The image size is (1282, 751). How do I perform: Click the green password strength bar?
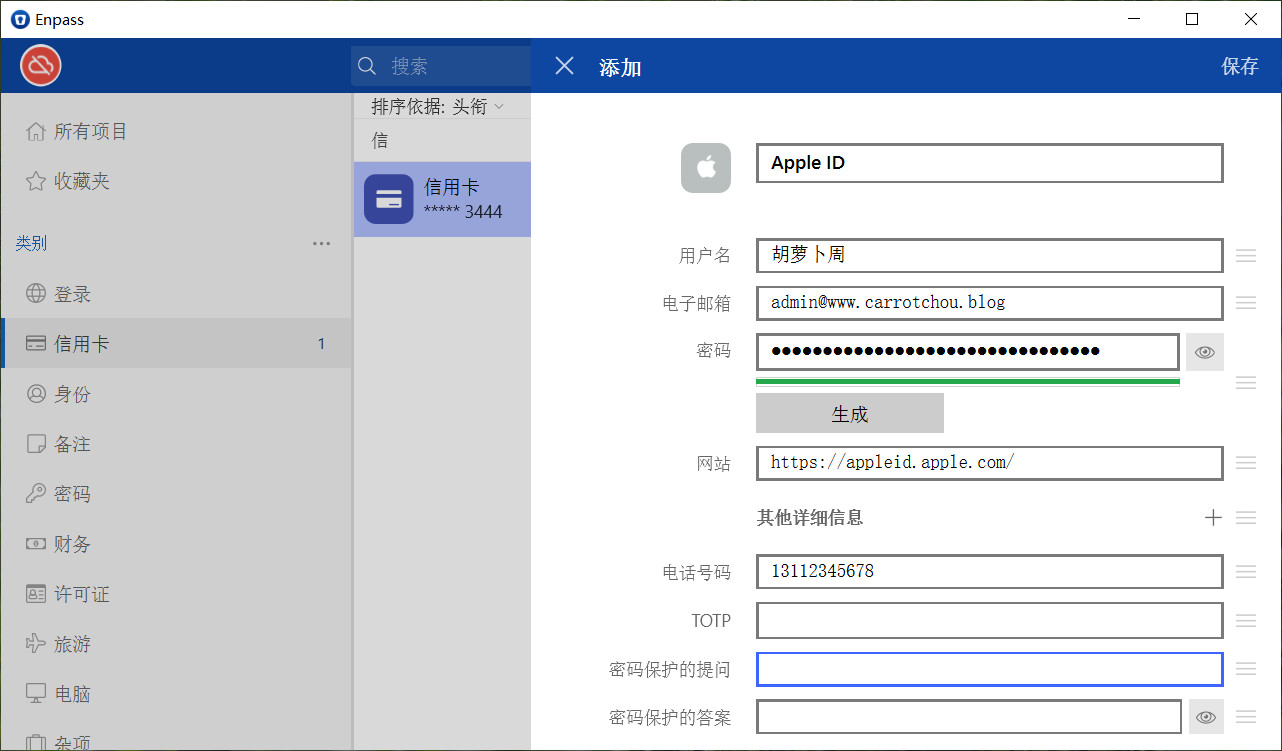click(x=968, y=381)
